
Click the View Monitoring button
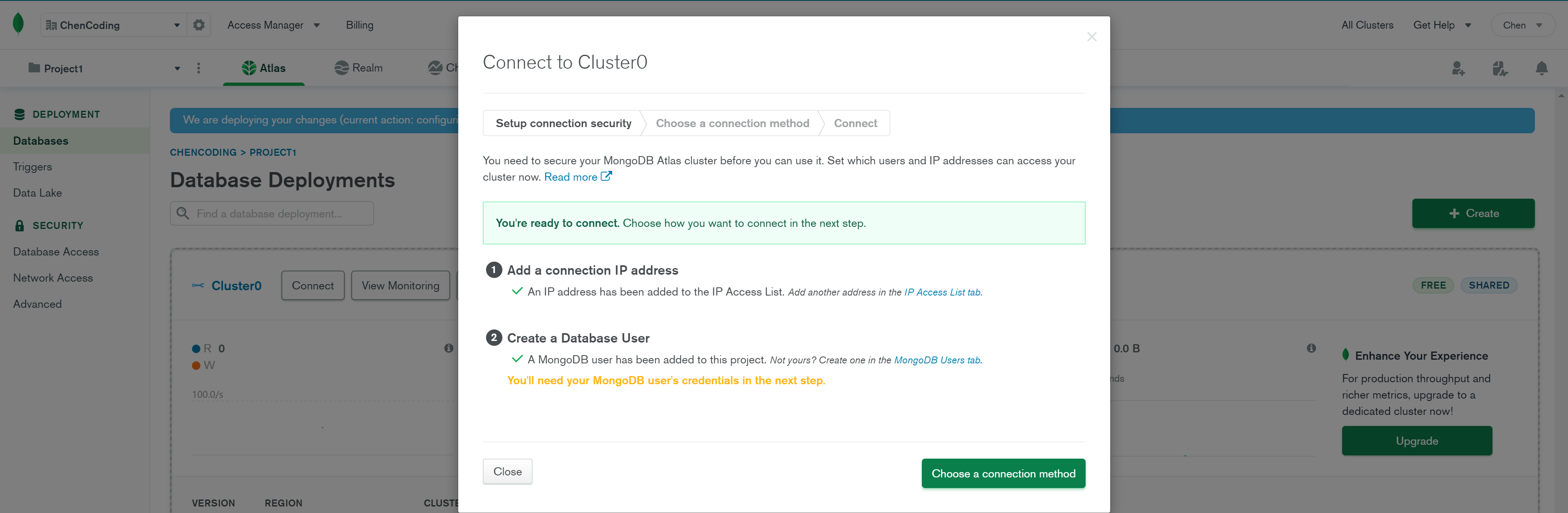(x=401, y=286)
